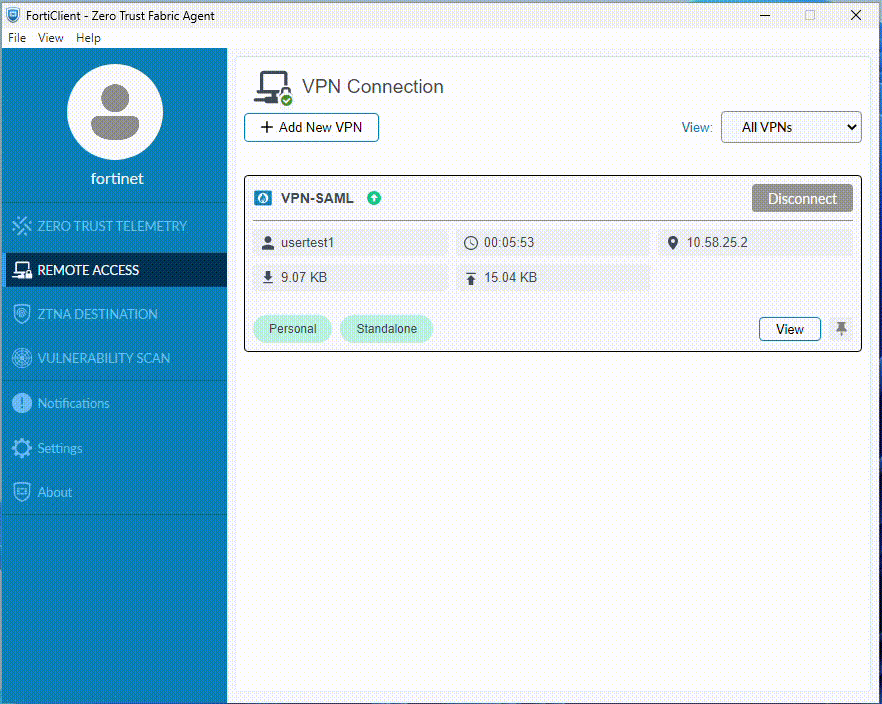Open the Help menu

coord(88,38)
